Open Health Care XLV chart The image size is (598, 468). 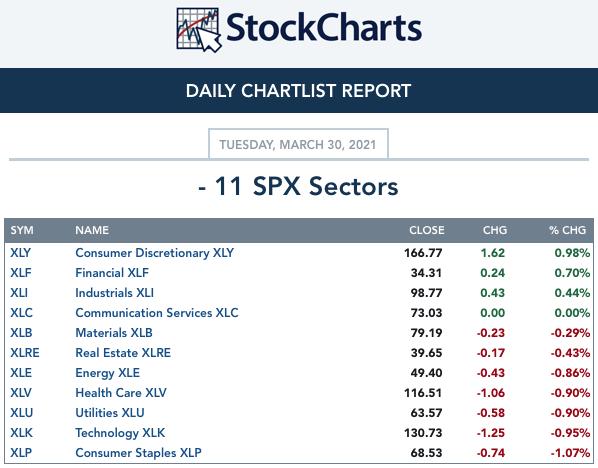pos(121,393)
